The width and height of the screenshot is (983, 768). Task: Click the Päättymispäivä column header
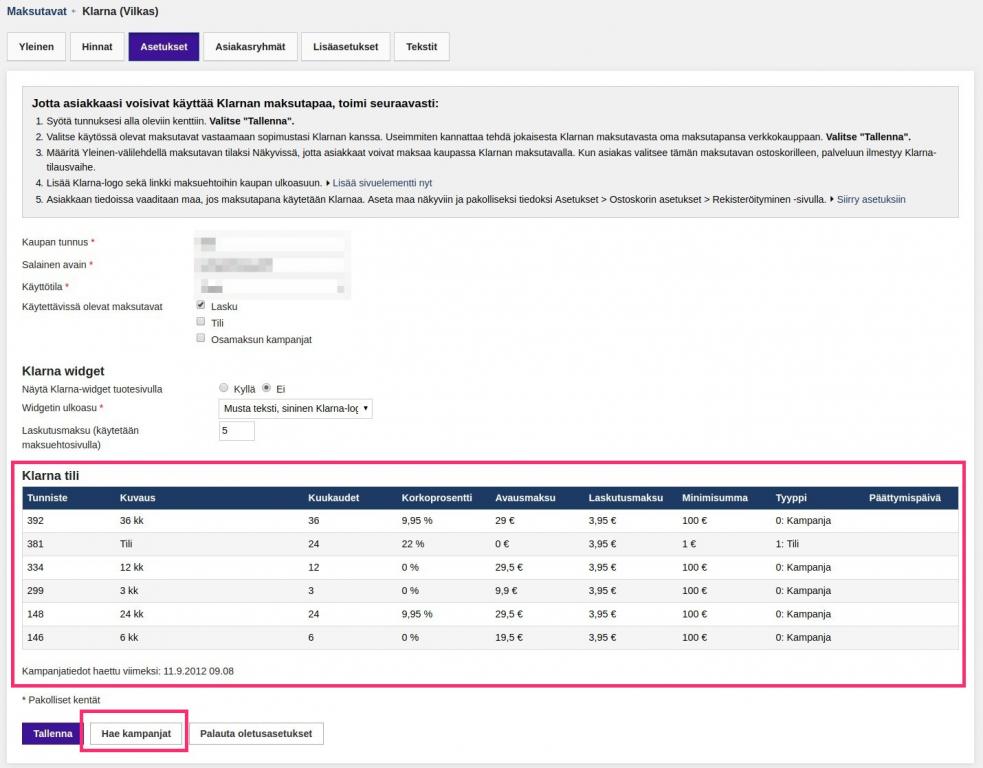point(905,498)
